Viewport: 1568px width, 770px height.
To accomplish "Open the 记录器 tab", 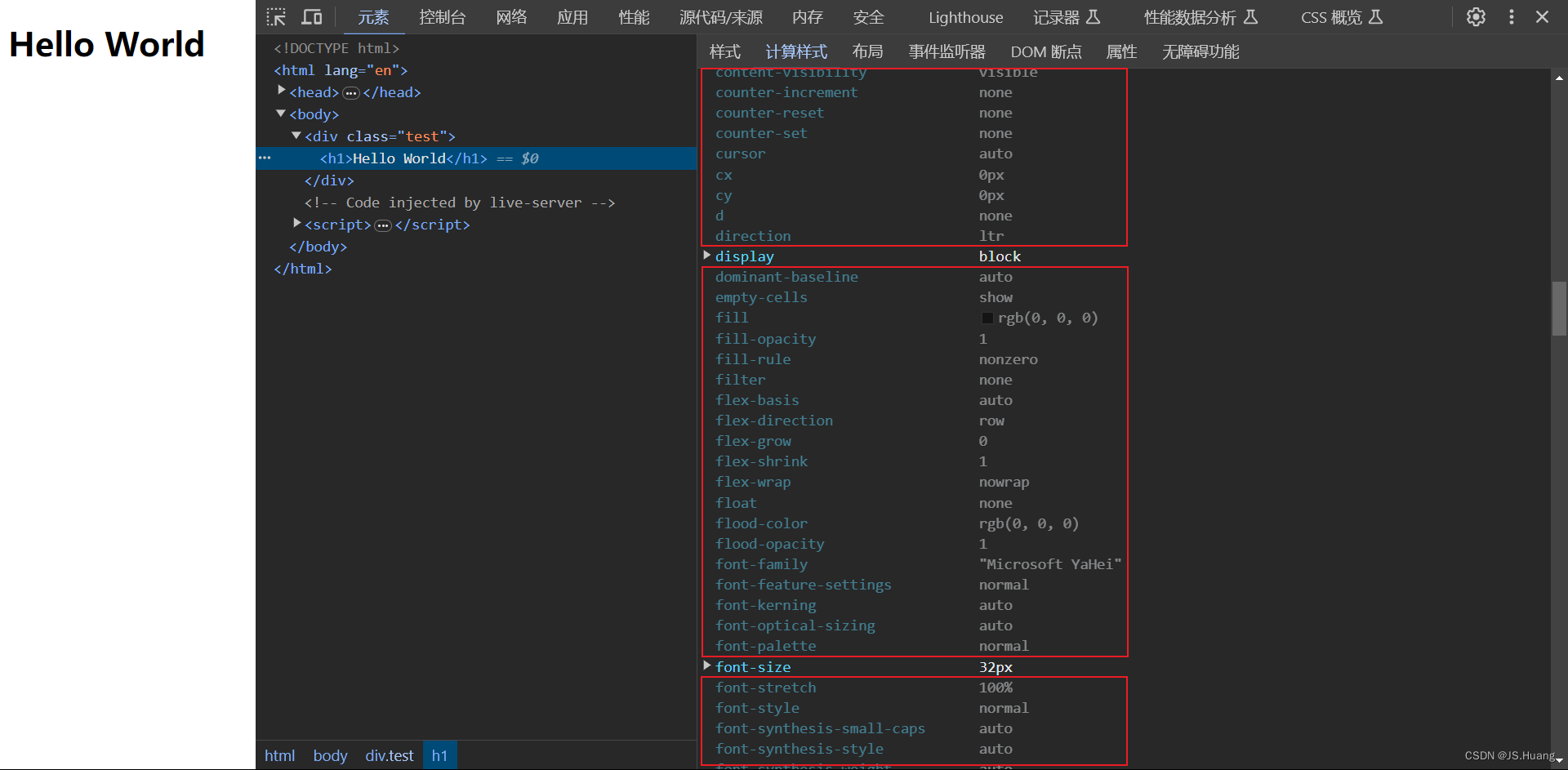I will pyautogui.click(x=1067, y=17).
